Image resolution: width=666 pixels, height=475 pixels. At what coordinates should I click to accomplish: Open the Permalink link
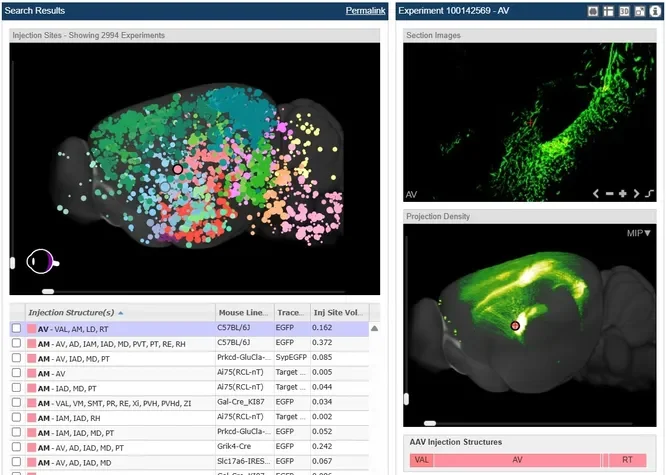click(x=364, y=10)
